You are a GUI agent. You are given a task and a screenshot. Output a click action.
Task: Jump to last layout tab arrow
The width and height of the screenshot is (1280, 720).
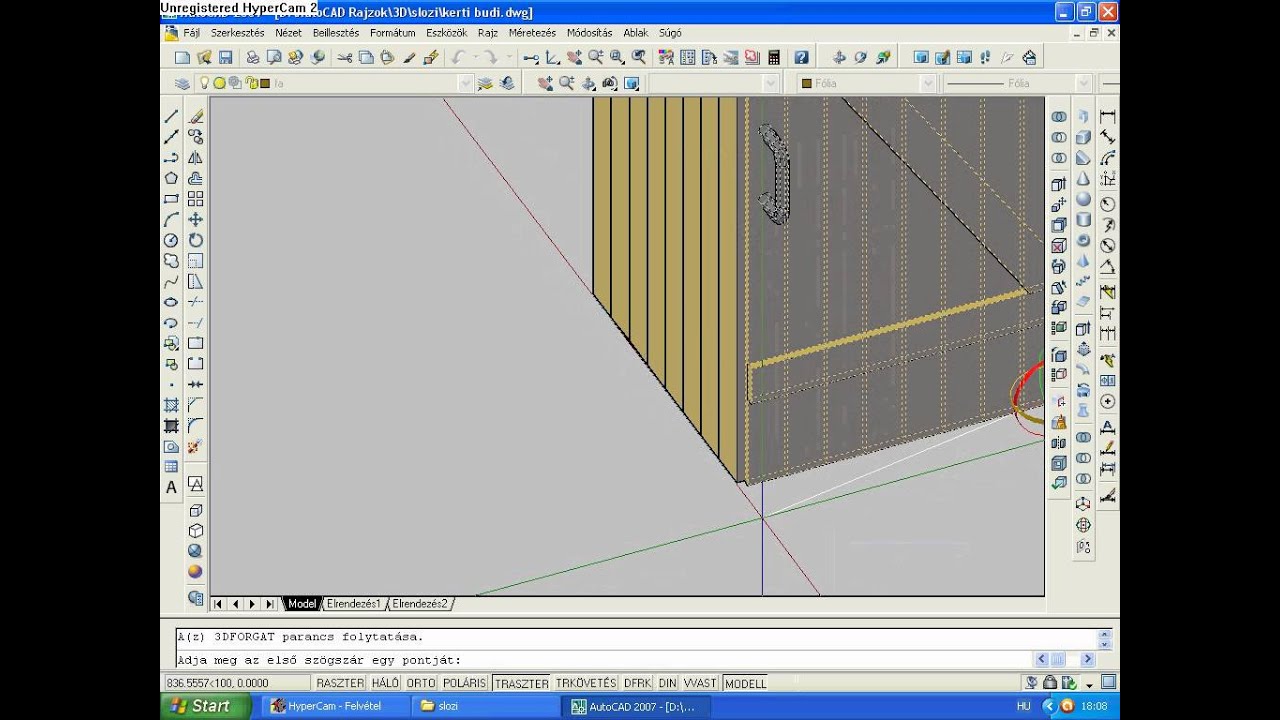[x=270, y=604]
